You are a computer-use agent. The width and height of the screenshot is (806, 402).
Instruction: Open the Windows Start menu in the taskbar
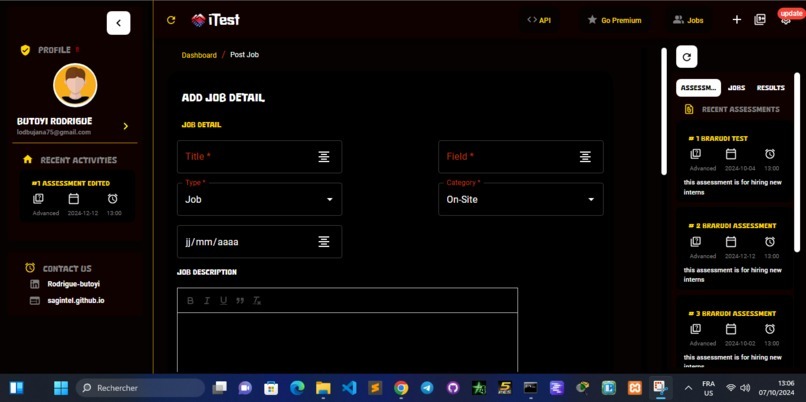click(61, 388)
